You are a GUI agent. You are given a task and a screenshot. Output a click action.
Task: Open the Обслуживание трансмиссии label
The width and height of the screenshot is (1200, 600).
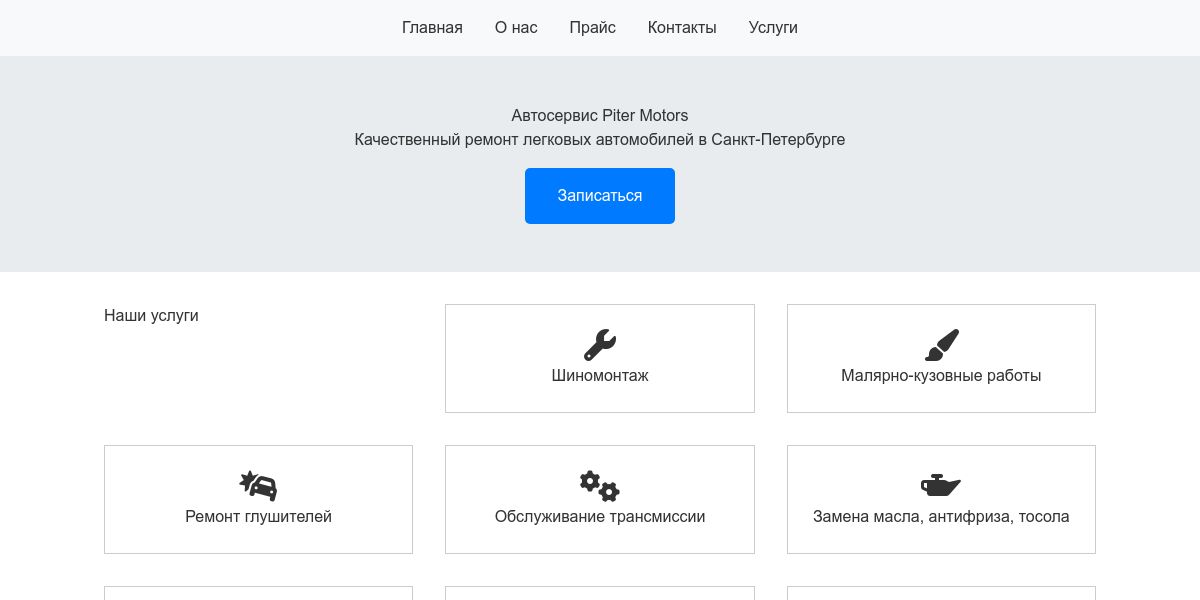click(x=600, y=517)
